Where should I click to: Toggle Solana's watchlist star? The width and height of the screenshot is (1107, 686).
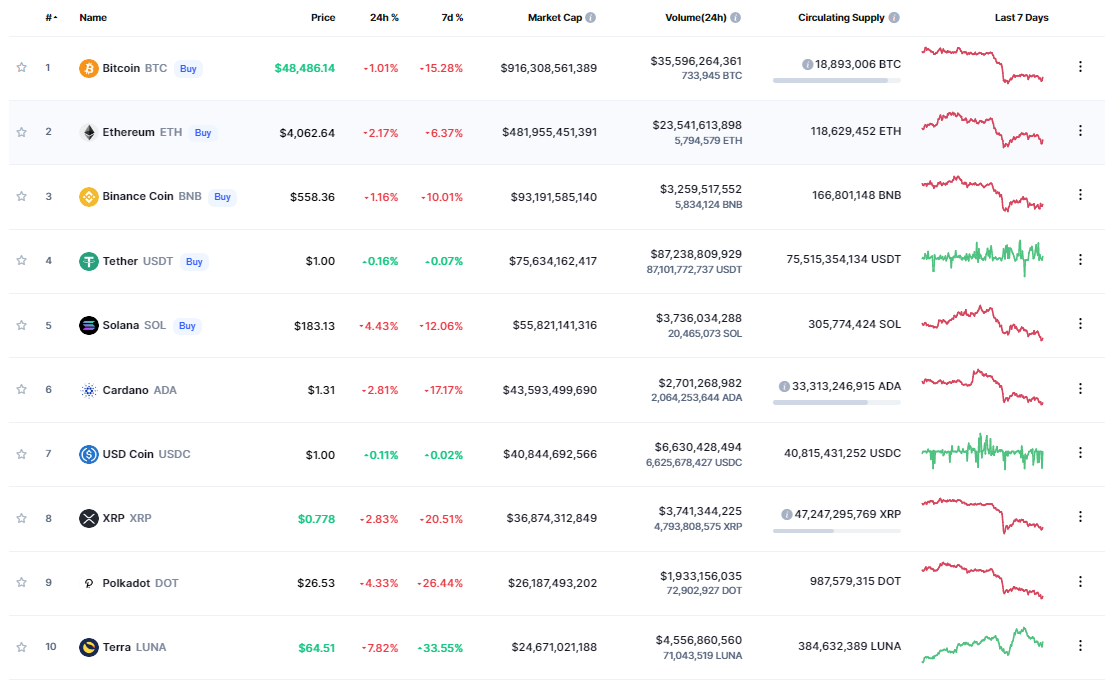pos(22,325)
